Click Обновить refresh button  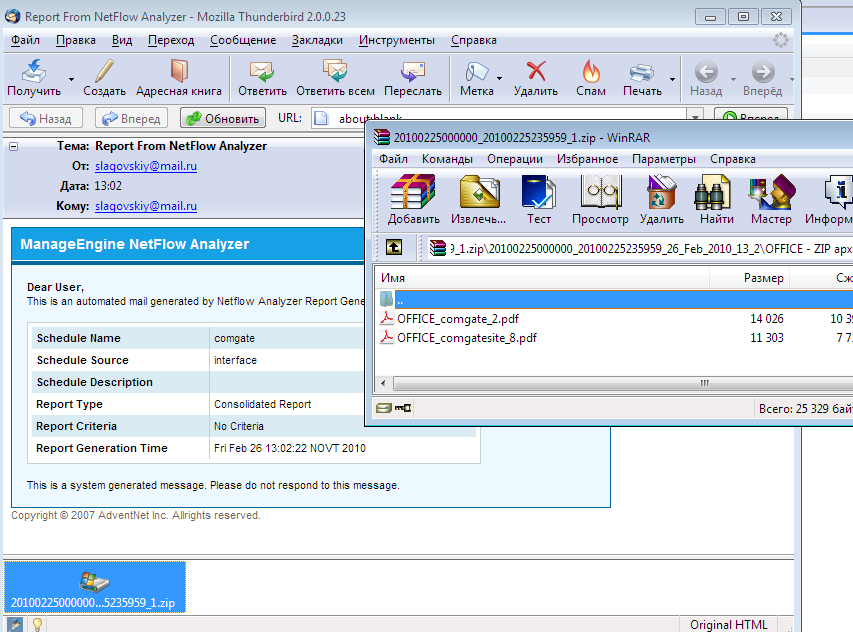click(222, 118)
